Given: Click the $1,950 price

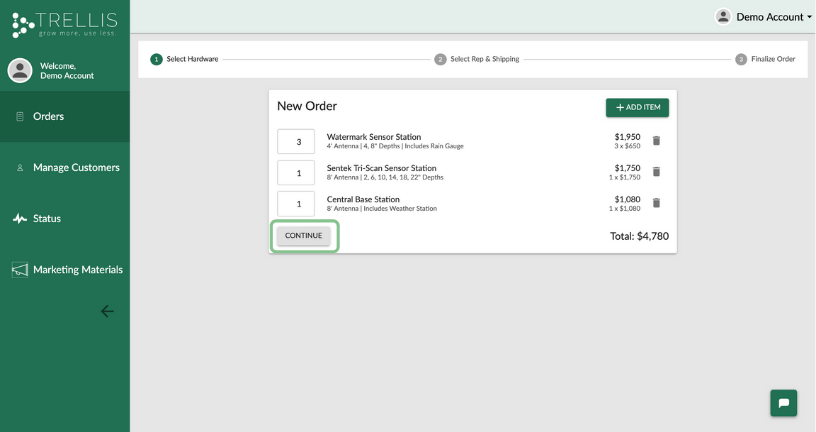Looking at the screenshot, I should [627, 137].
